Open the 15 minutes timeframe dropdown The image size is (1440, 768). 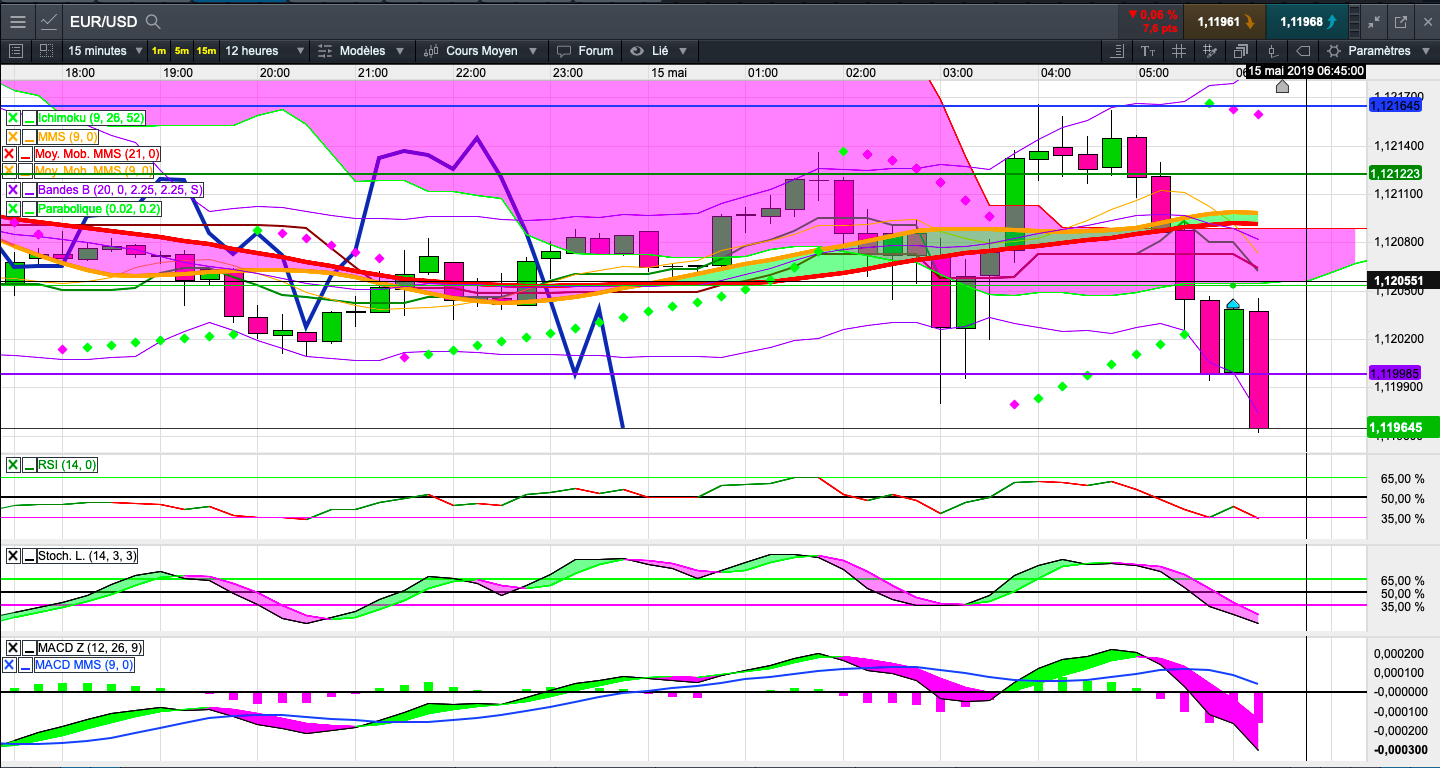(104, 51)
